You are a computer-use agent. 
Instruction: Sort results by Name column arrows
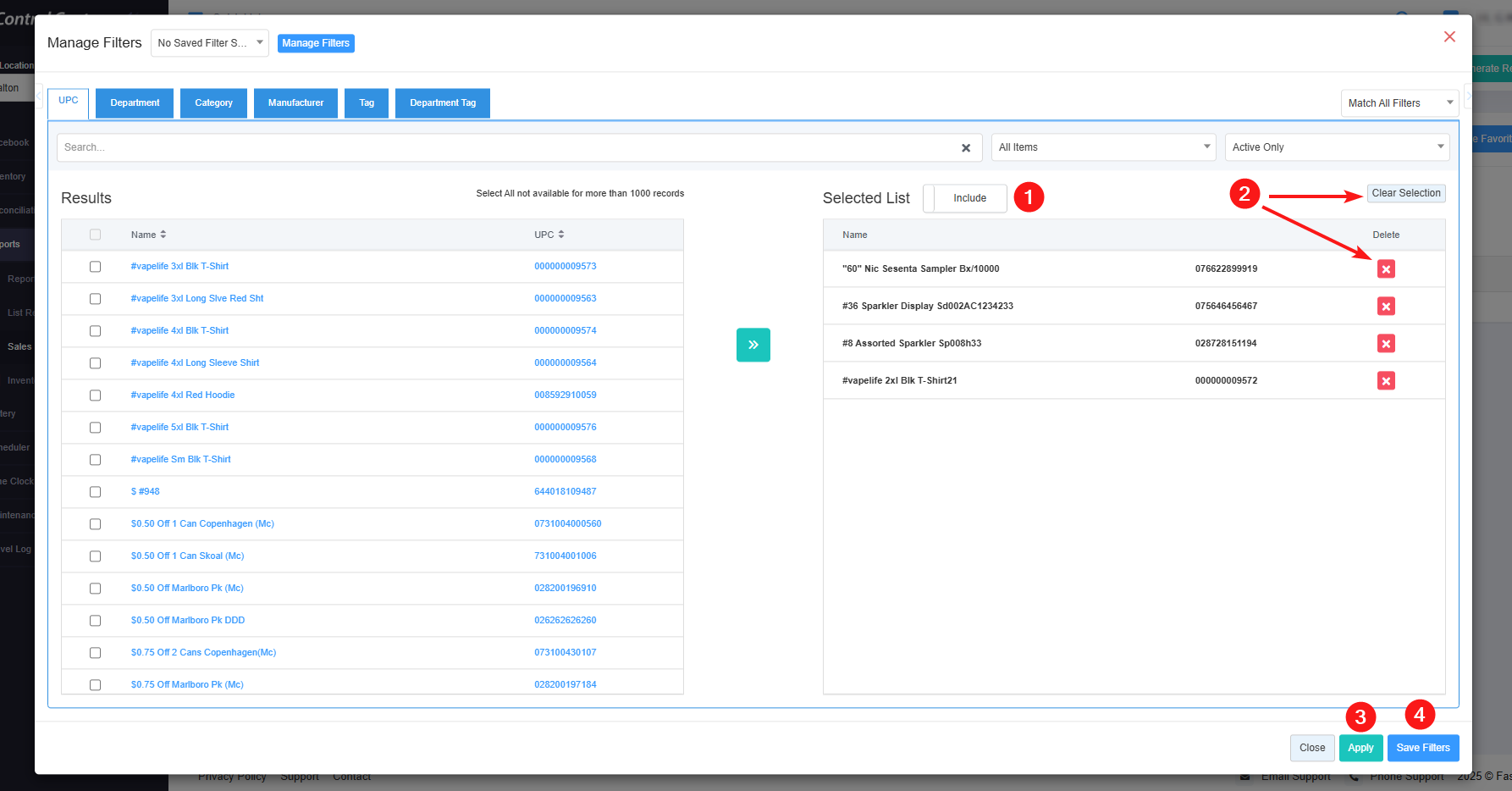pos(163,235)
